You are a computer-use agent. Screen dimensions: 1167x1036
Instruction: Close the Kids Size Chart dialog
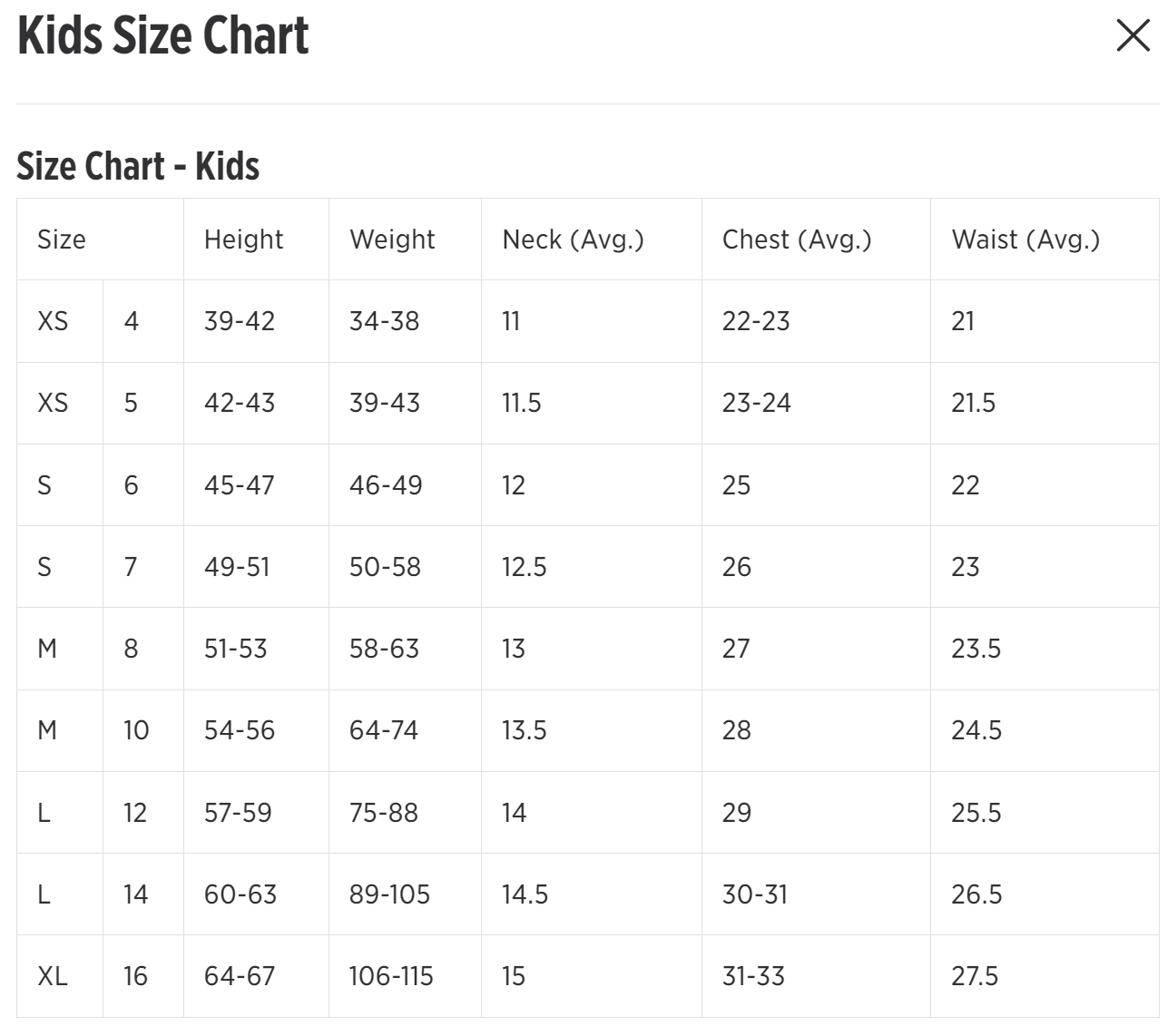point(1133,36)
